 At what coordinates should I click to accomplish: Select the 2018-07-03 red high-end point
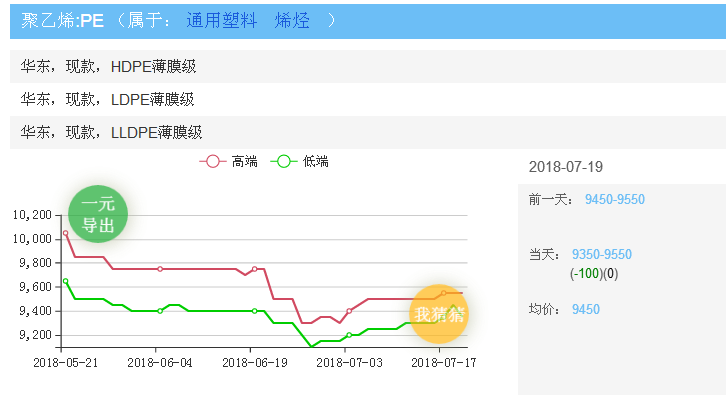click(x=349, y=311)
